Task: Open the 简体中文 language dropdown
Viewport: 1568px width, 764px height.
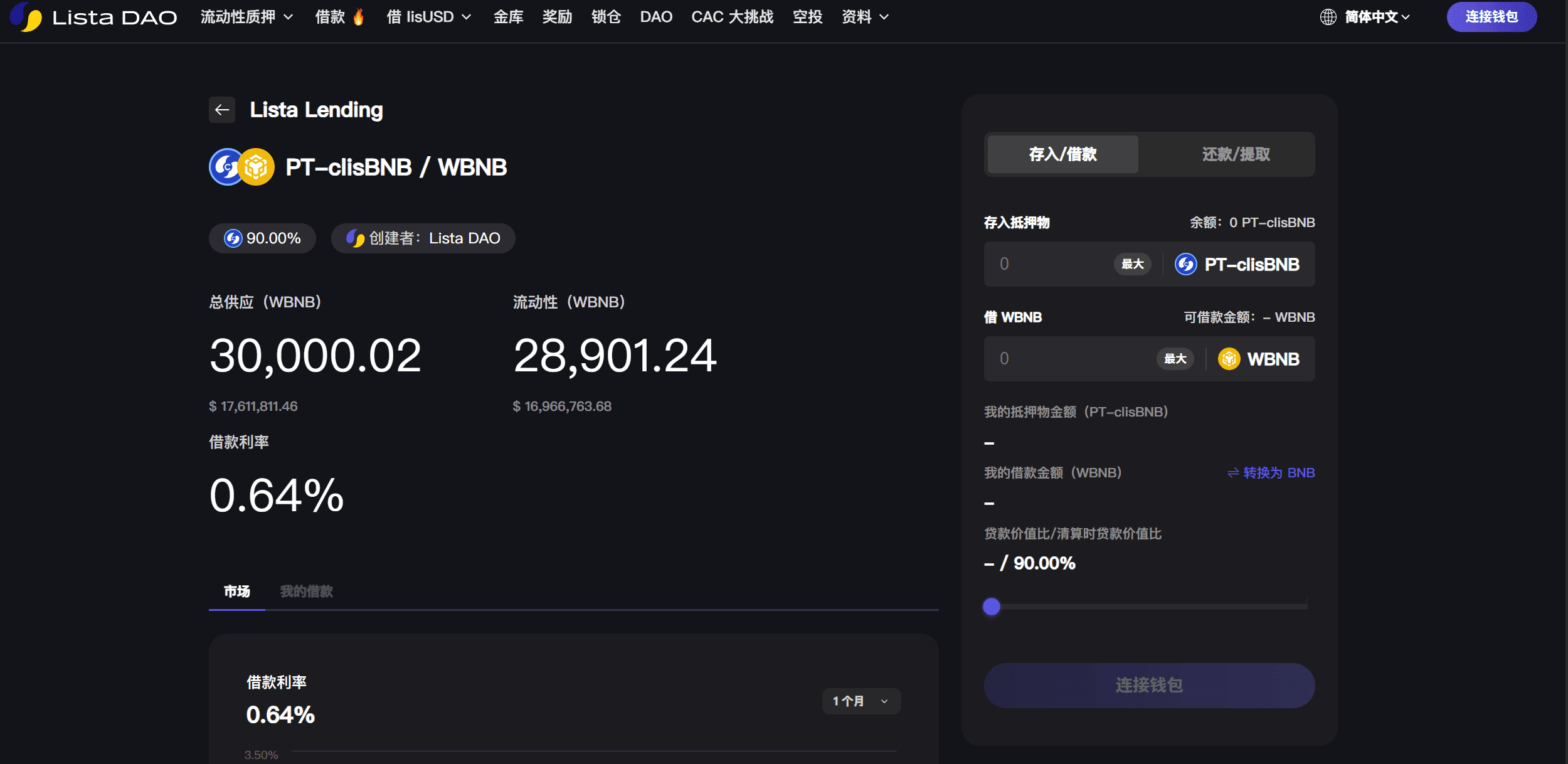Action: coord(1377,17)
